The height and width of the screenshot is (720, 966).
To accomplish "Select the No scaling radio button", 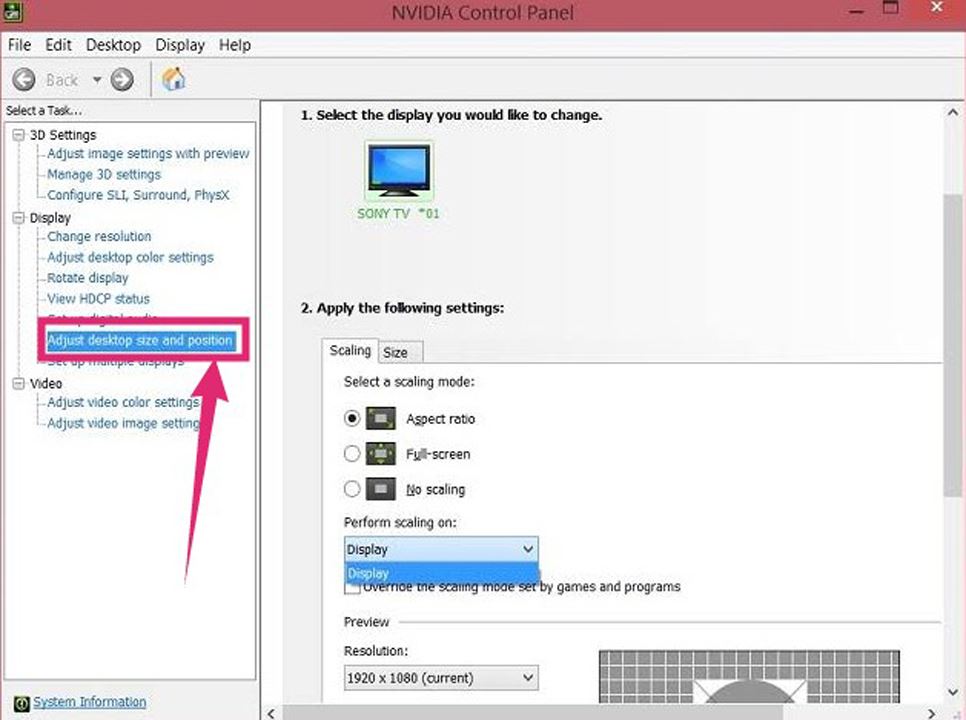I will 352,489.
